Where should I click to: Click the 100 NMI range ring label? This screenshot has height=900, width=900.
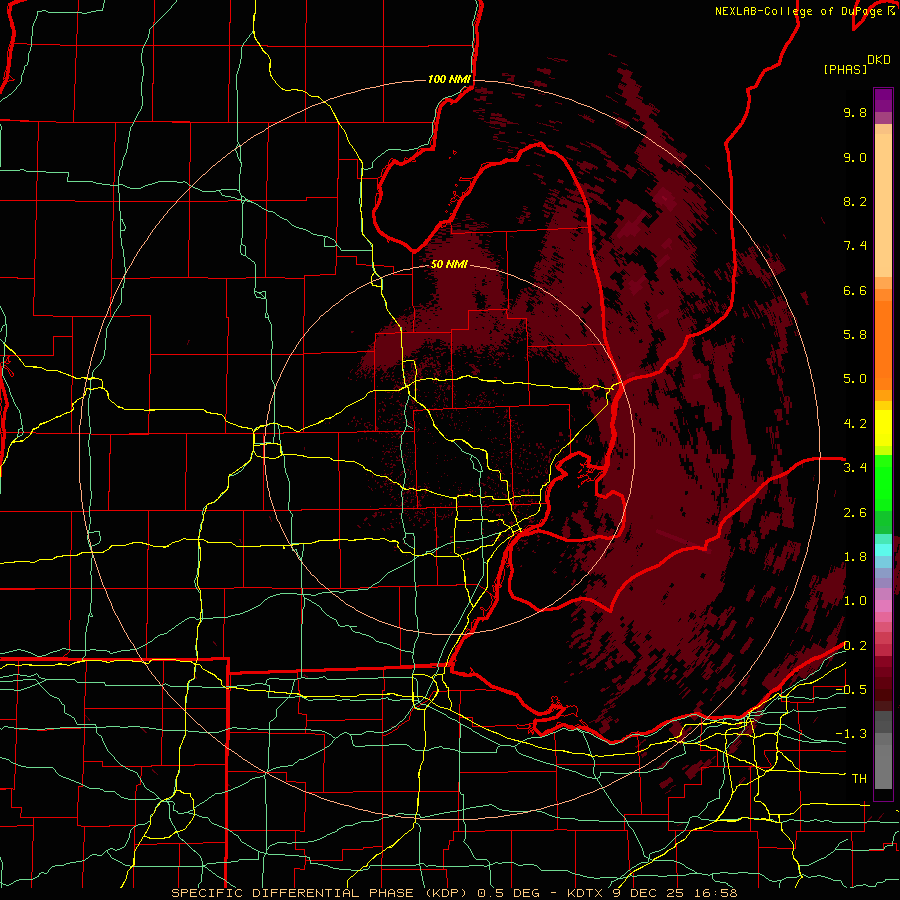click(x=449, y=79)
